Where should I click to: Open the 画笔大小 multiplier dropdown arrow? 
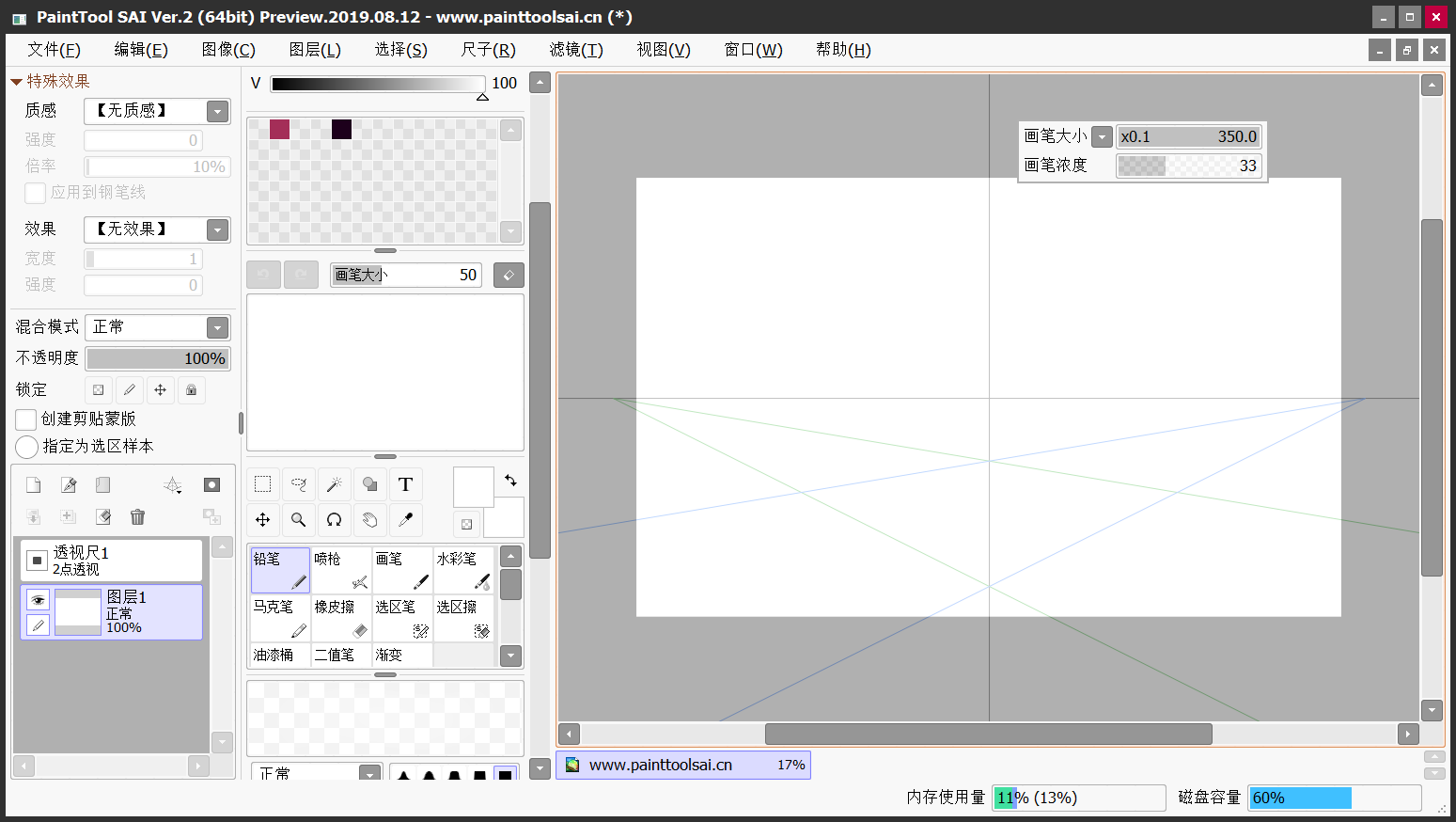(1103, 137)
